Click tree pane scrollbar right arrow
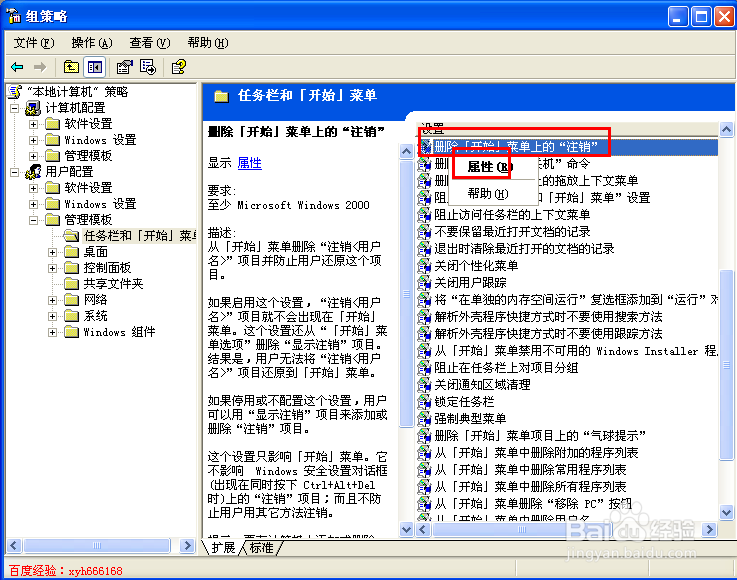The width and height of the screenshot is (737, 580). 188,545
